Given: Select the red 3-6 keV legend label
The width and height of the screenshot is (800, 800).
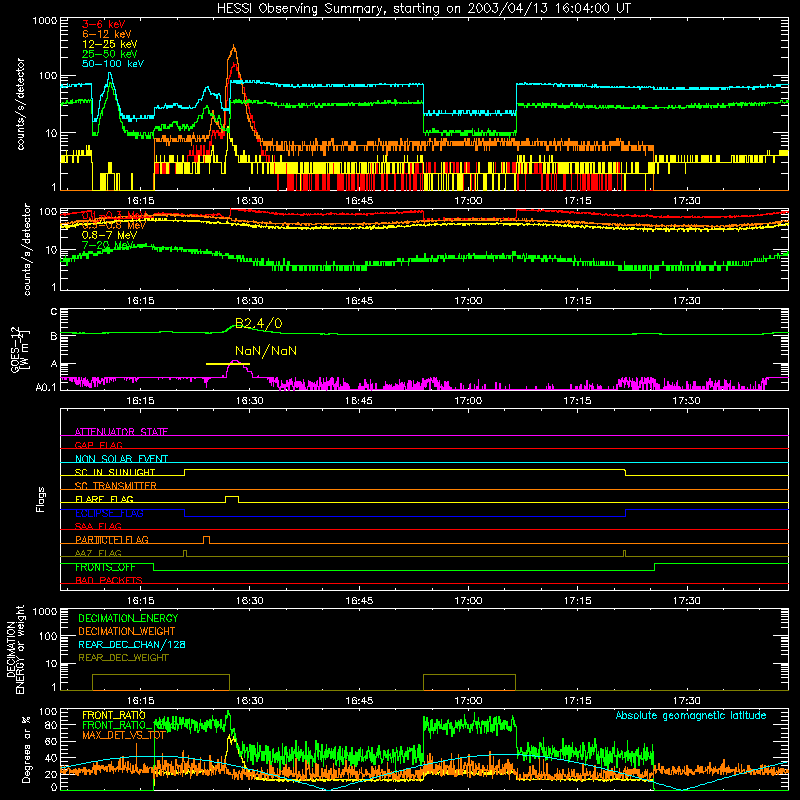Looking at the screenshot, I should pyautogui.click(x=104, y=24).
